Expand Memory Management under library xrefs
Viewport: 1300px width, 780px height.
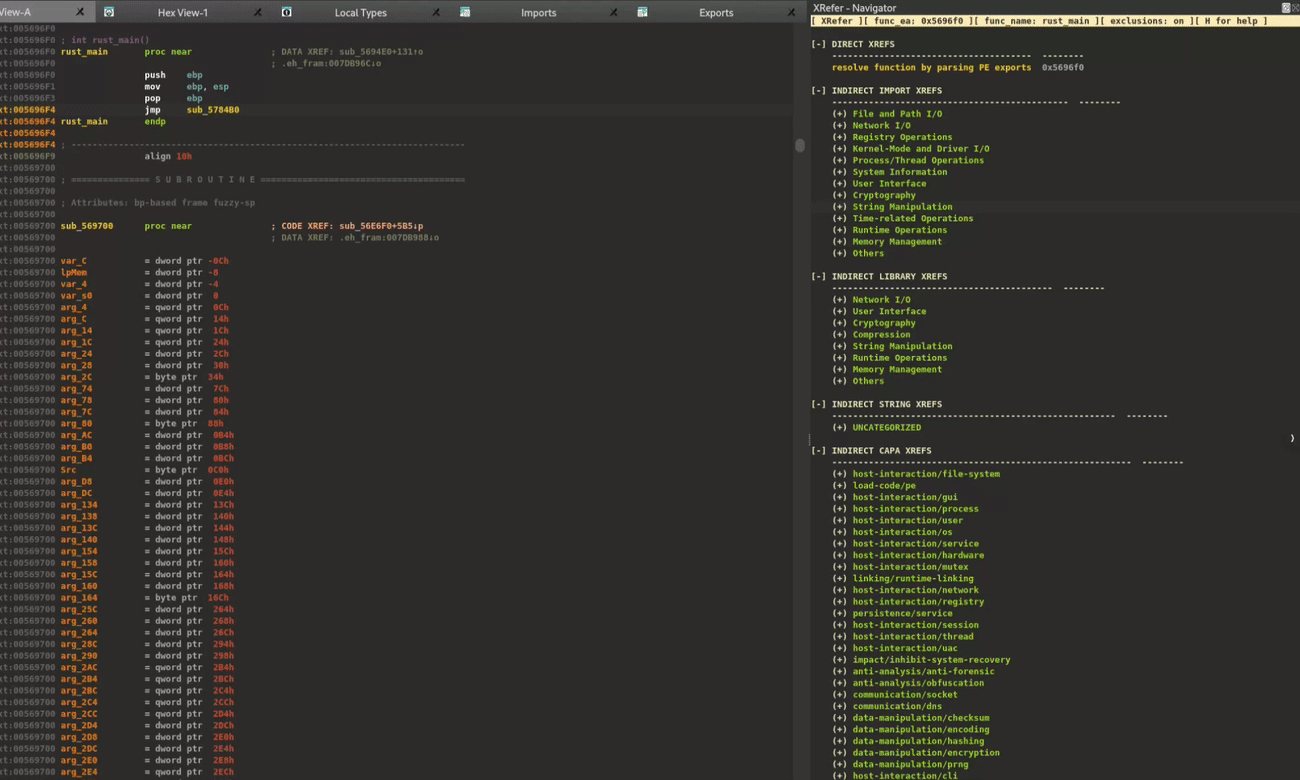point(840,370)
